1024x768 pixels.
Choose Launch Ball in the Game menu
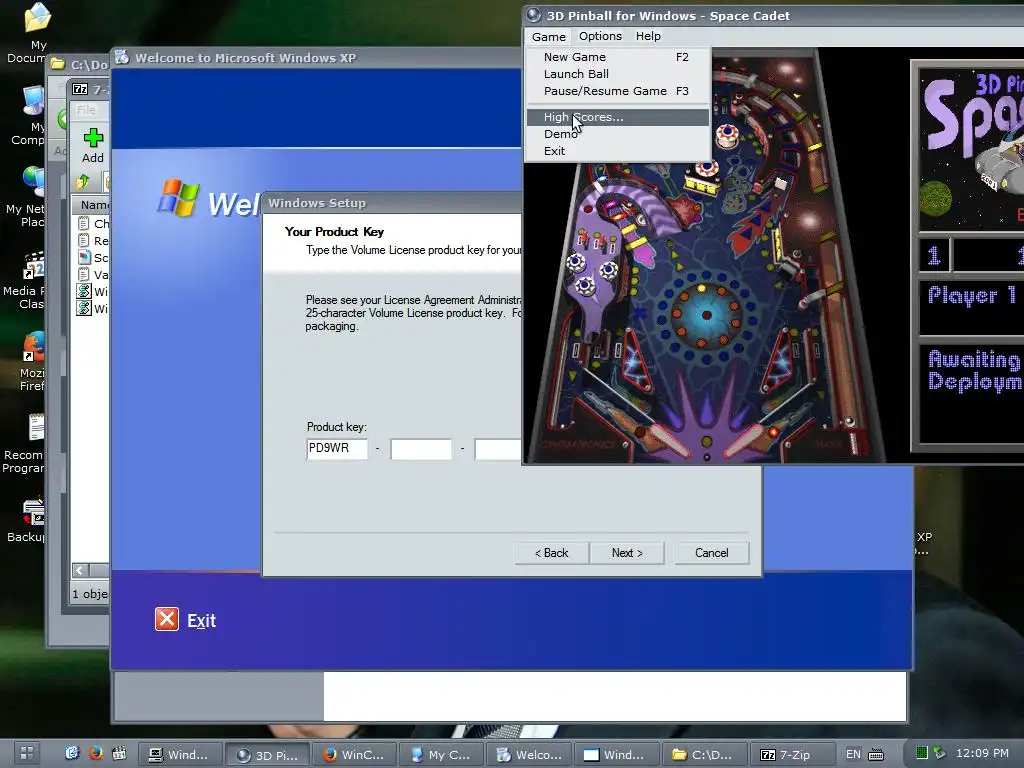pos(617,74)
